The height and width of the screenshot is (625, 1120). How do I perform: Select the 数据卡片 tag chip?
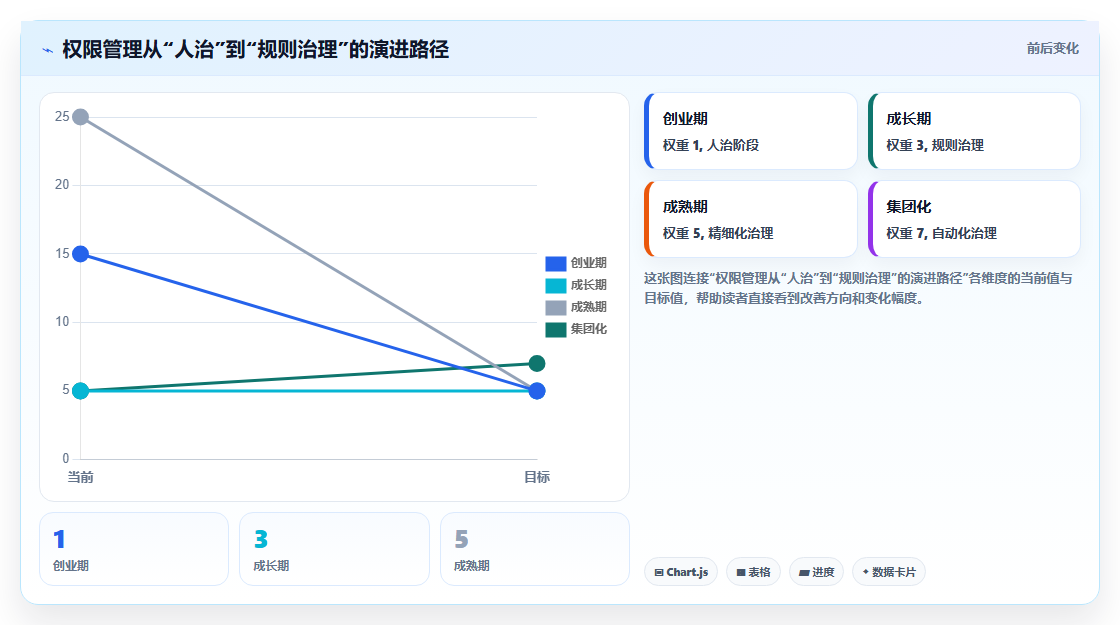[x=889, y=572]
